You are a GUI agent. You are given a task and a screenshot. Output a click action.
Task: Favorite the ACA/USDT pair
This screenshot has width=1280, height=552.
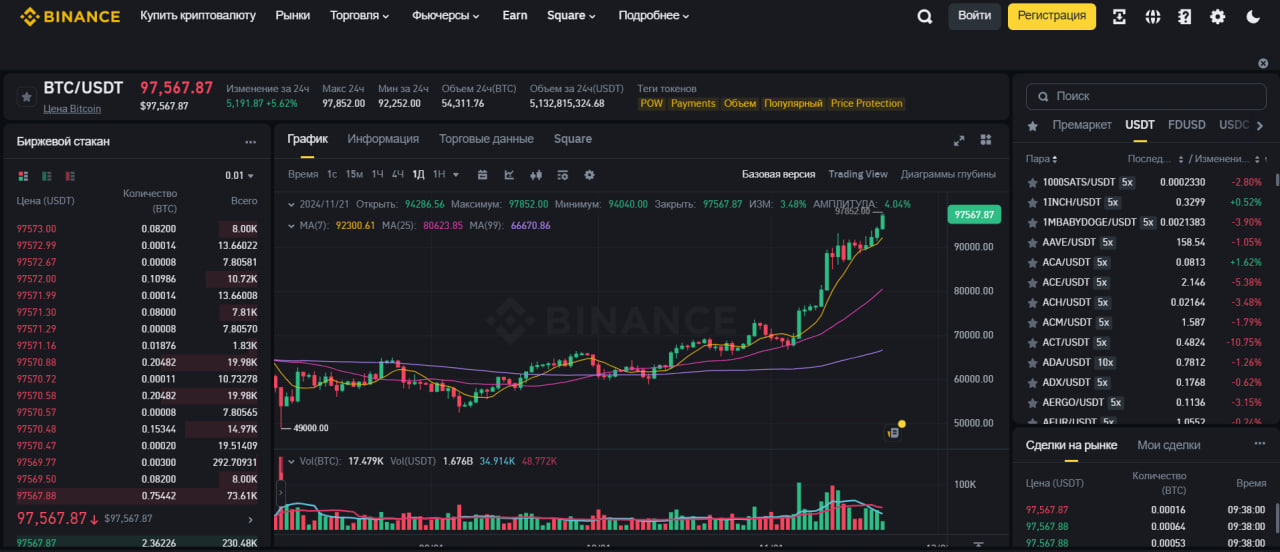[1033, 262]
